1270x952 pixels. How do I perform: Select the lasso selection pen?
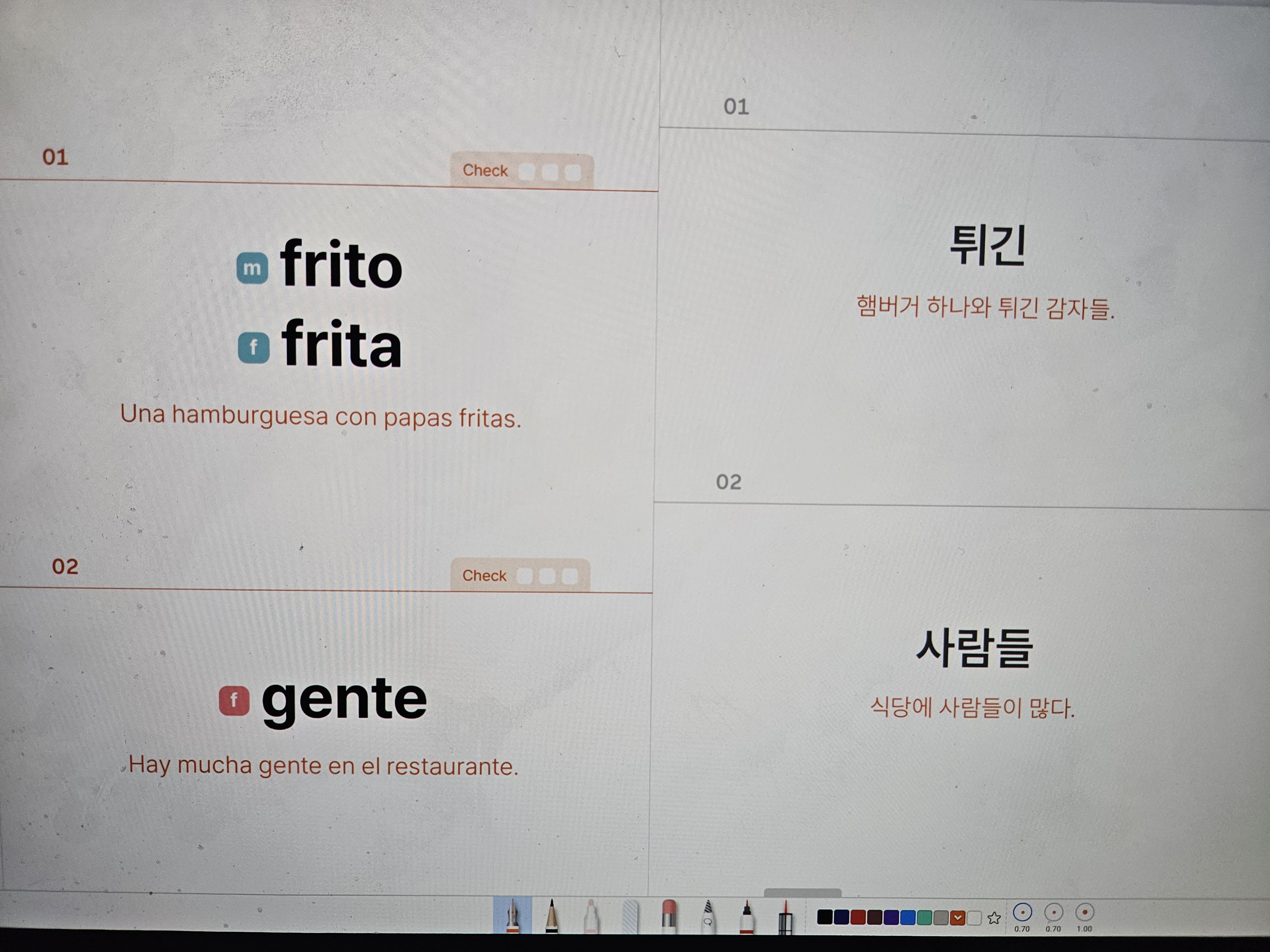pos(708,916)
